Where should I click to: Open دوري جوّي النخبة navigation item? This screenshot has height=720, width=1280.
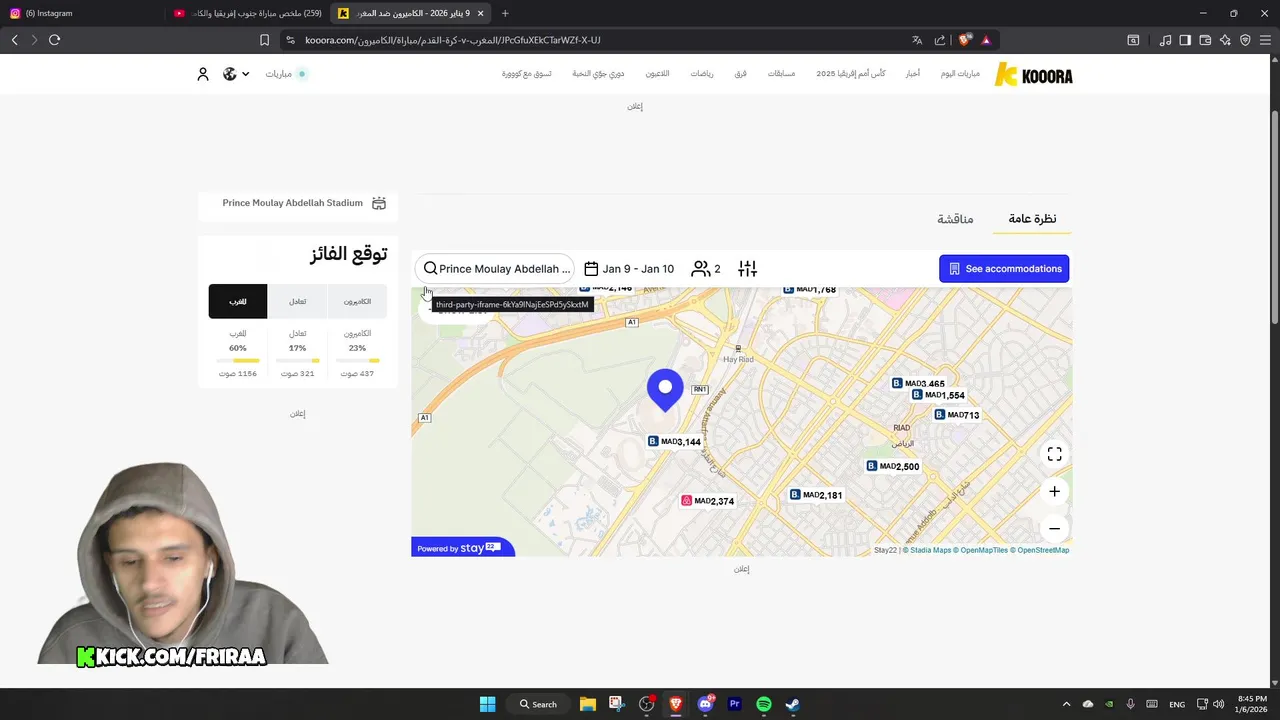pos(598,74)
